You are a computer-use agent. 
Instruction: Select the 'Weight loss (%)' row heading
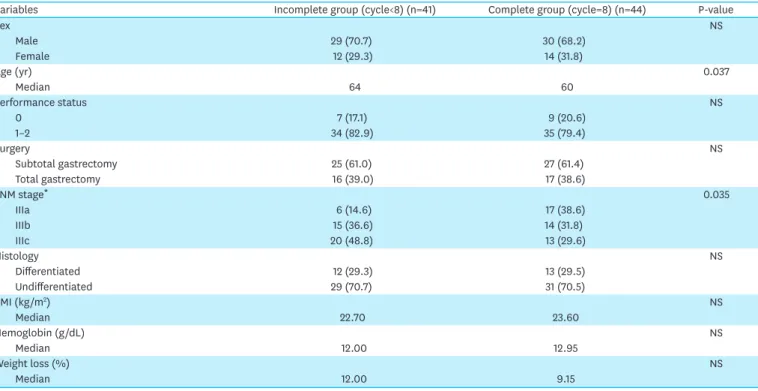(34, 364)
